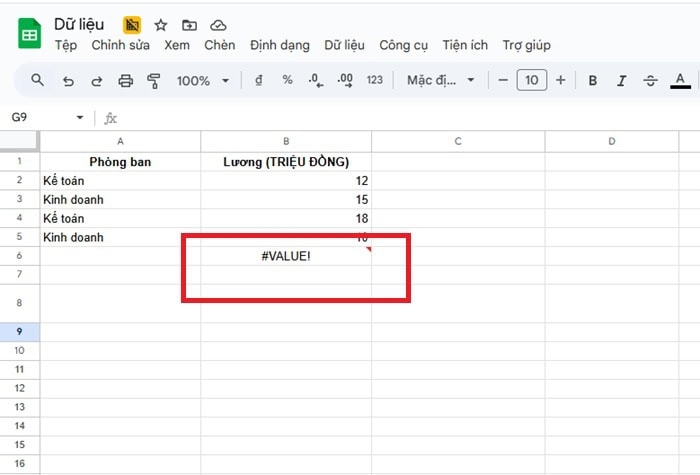The height and width of the screenshot is (475, 700).
Task: Star the Dữ liệu document
Action: click(161, 25)
